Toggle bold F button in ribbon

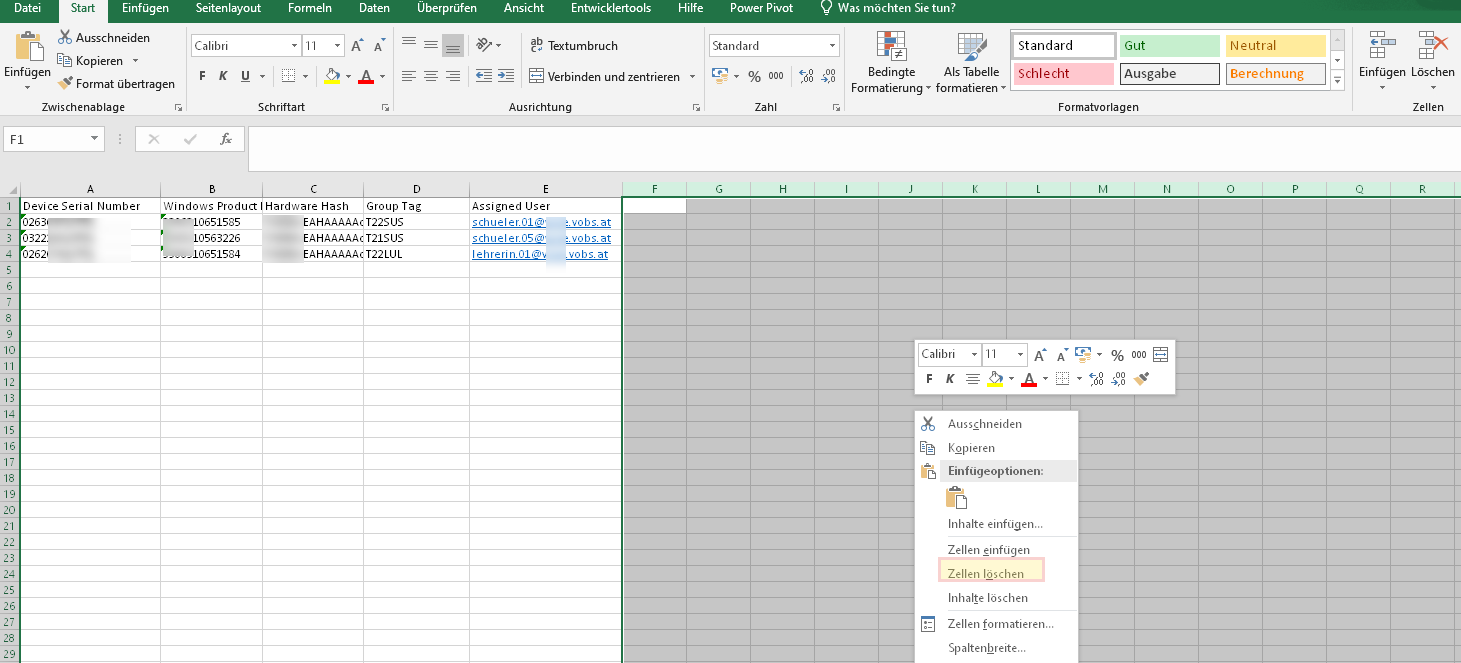tap(202, 76)
